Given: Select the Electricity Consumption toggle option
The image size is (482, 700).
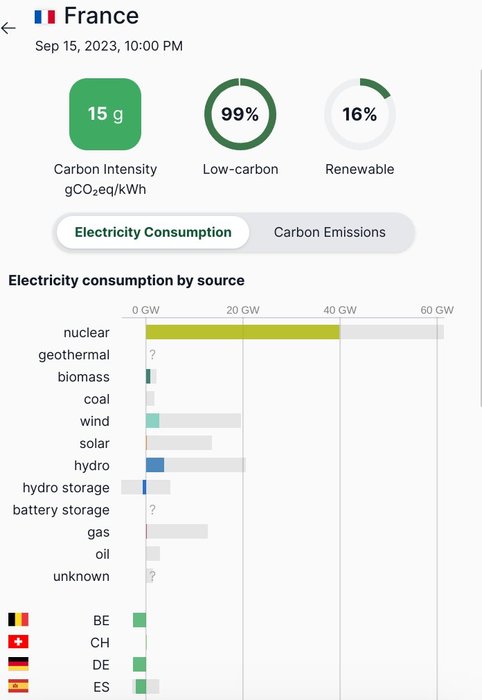Looking at the screenshot, I should pyautogui.click(x=153, y=232).
